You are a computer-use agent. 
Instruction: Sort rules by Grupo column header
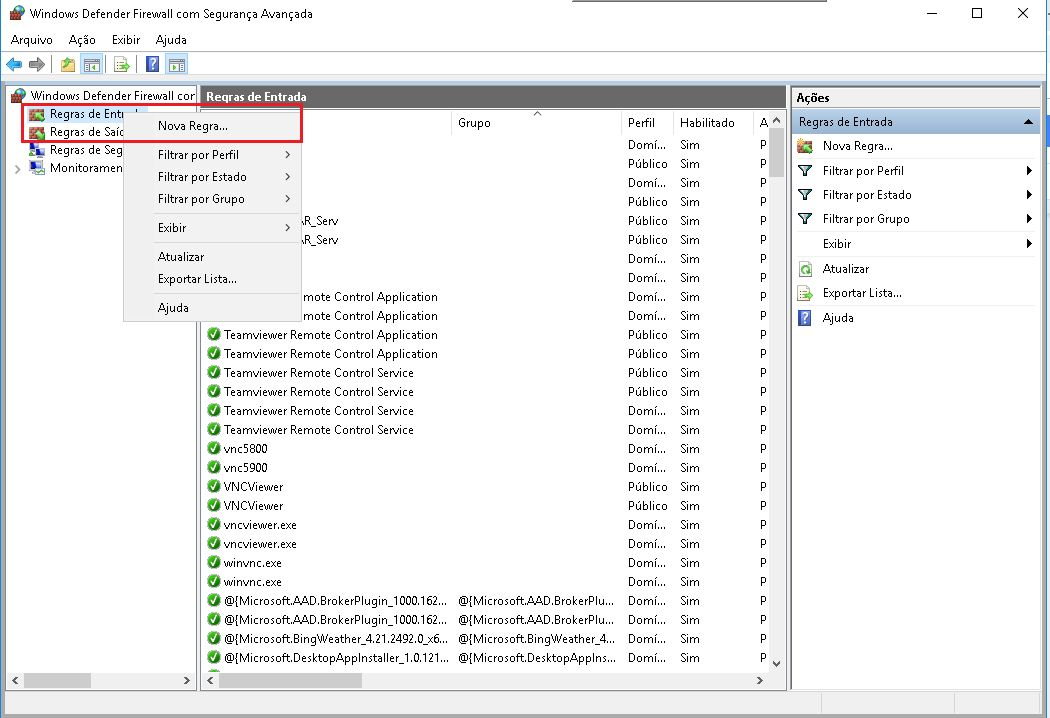tap(538, 123)
